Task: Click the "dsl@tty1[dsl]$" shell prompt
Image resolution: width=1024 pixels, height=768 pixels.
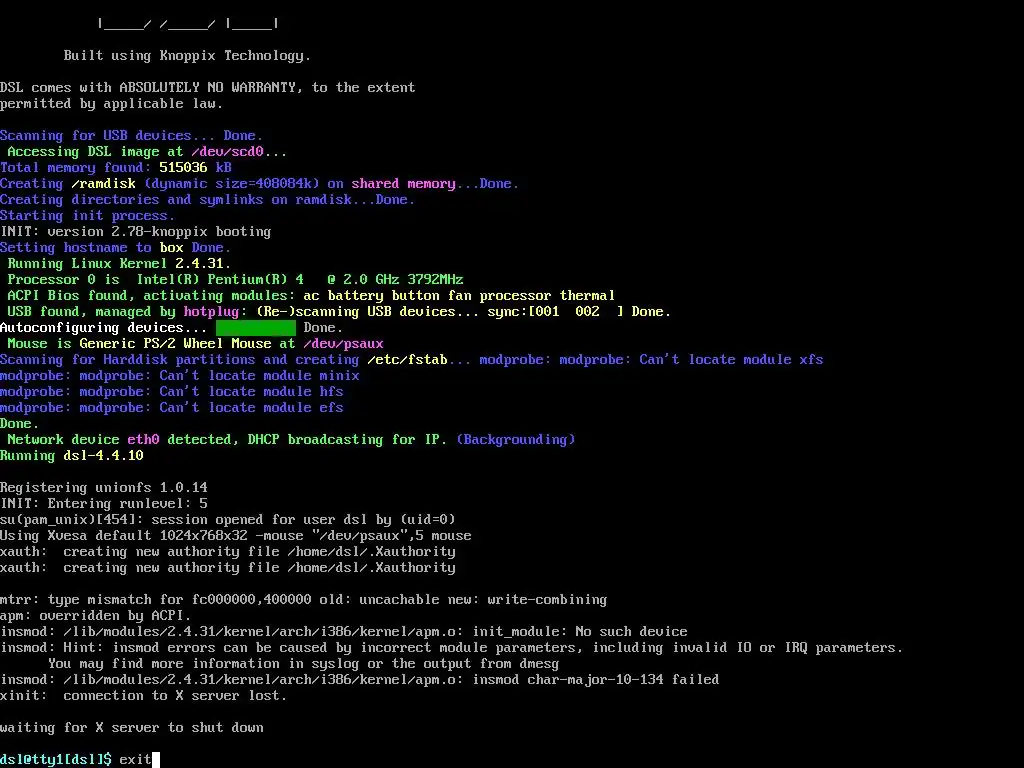Action: coord(56,760)
